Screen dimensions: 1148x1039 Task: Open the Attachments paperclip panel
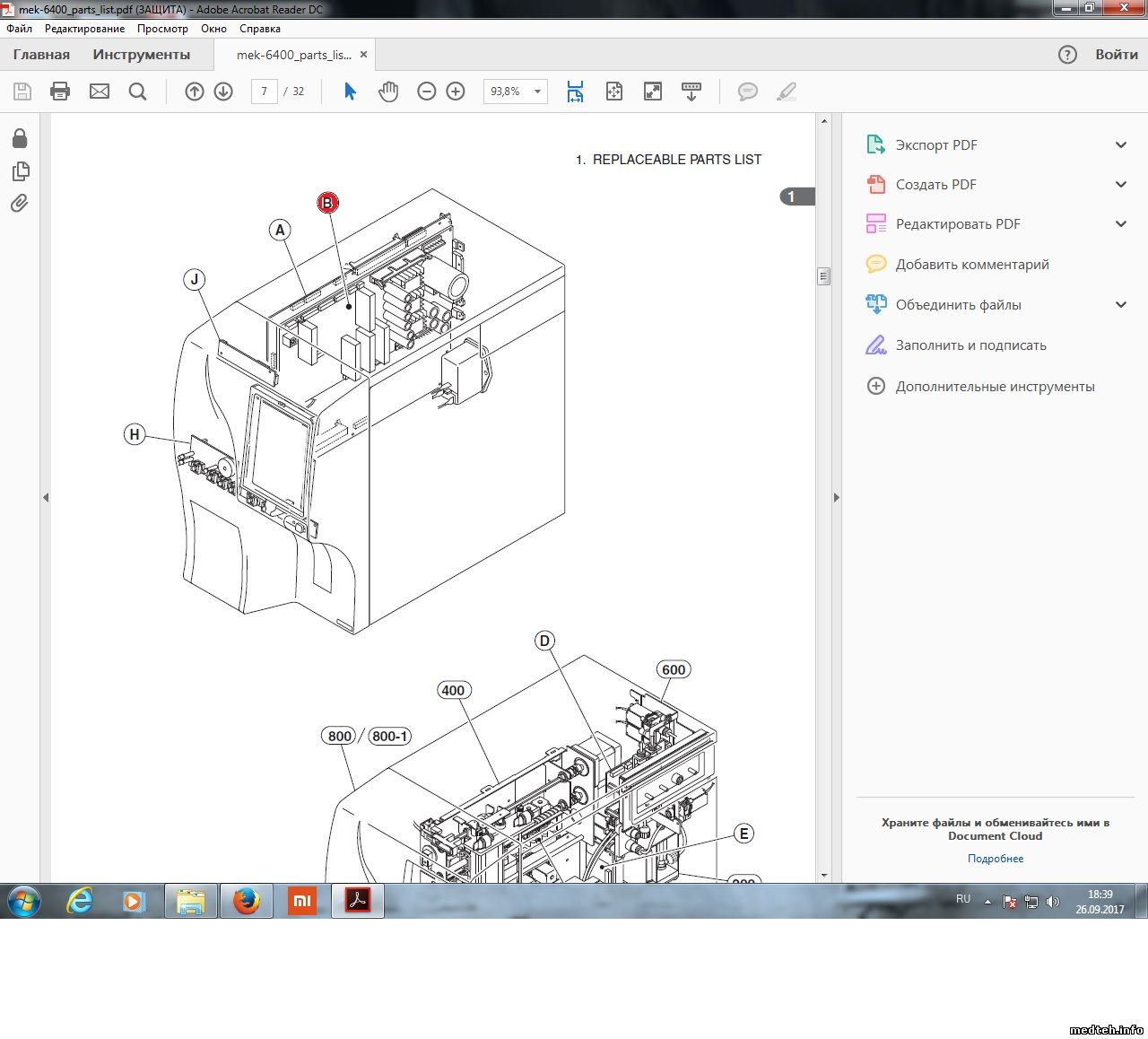tap(20, 204)
